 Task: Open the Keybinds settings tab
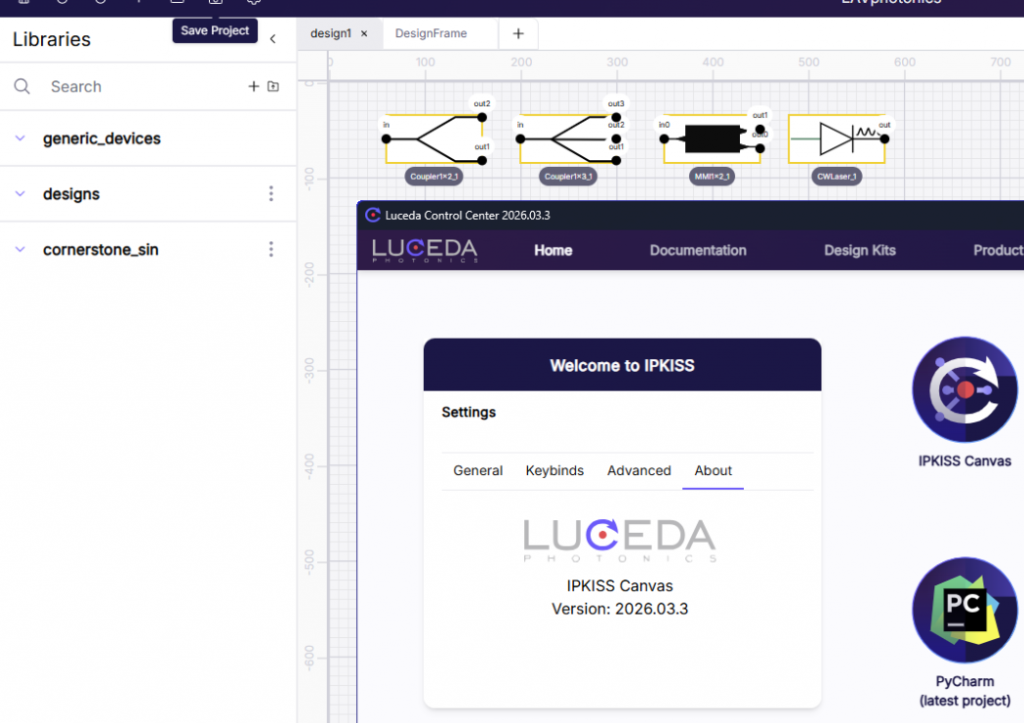[x=554, y=471]
